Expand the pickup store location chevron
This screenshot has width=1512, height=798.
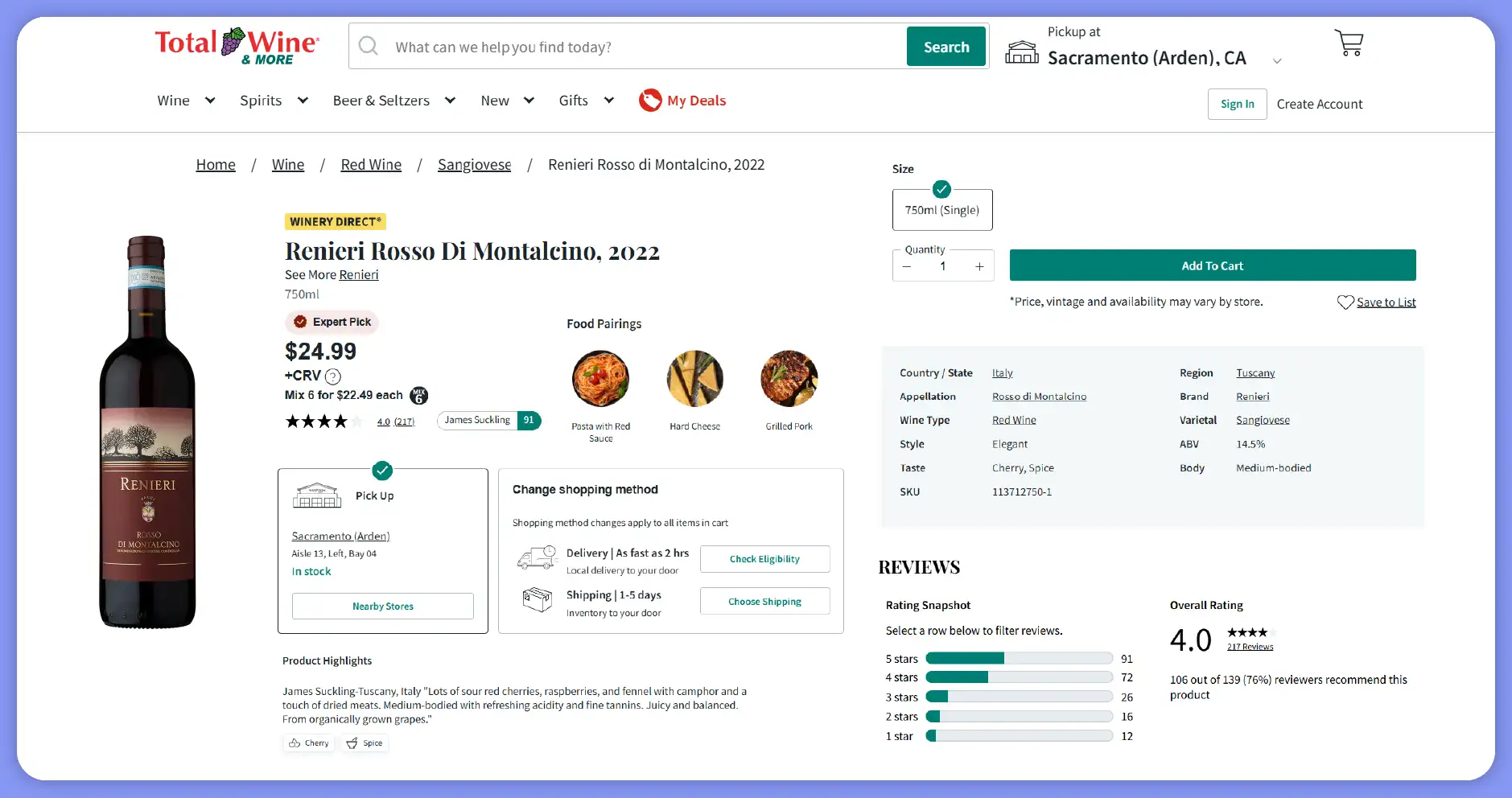pyautogui.click(x=1277, y=61)
